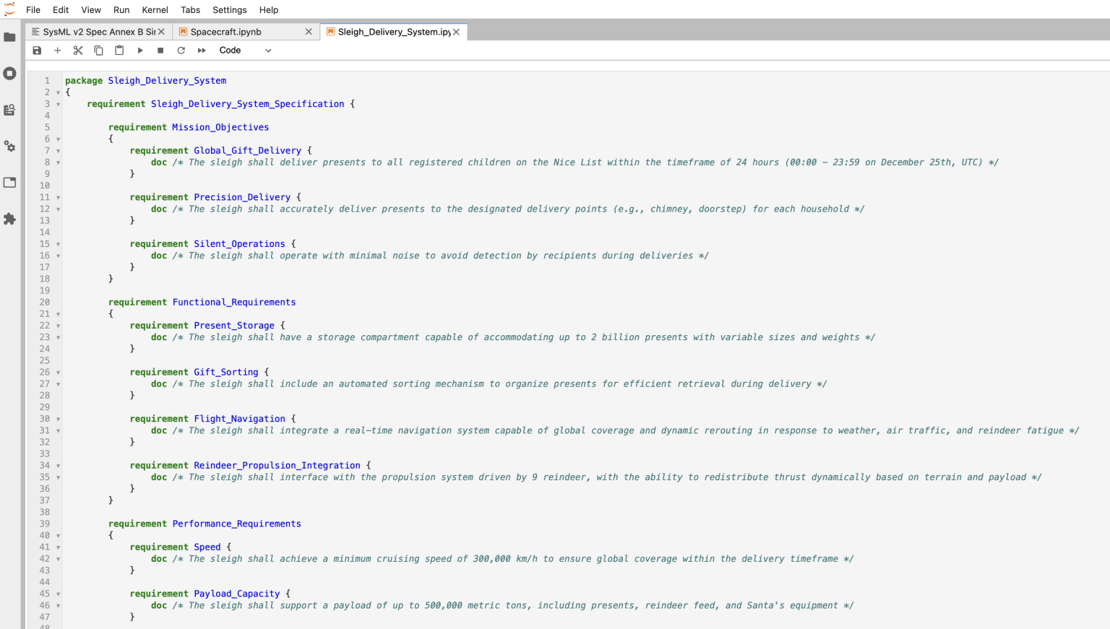1110x629 pixels.
Task: Collapse Global_Gift_Delivery fold at line 7
Action: 58,151
